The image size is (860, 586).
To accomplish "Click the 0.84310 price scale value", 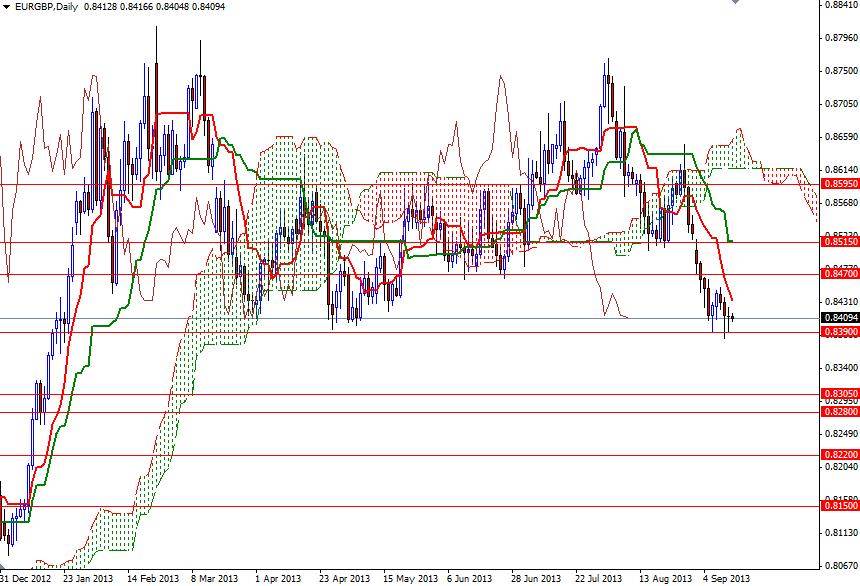I will point(841,302).
